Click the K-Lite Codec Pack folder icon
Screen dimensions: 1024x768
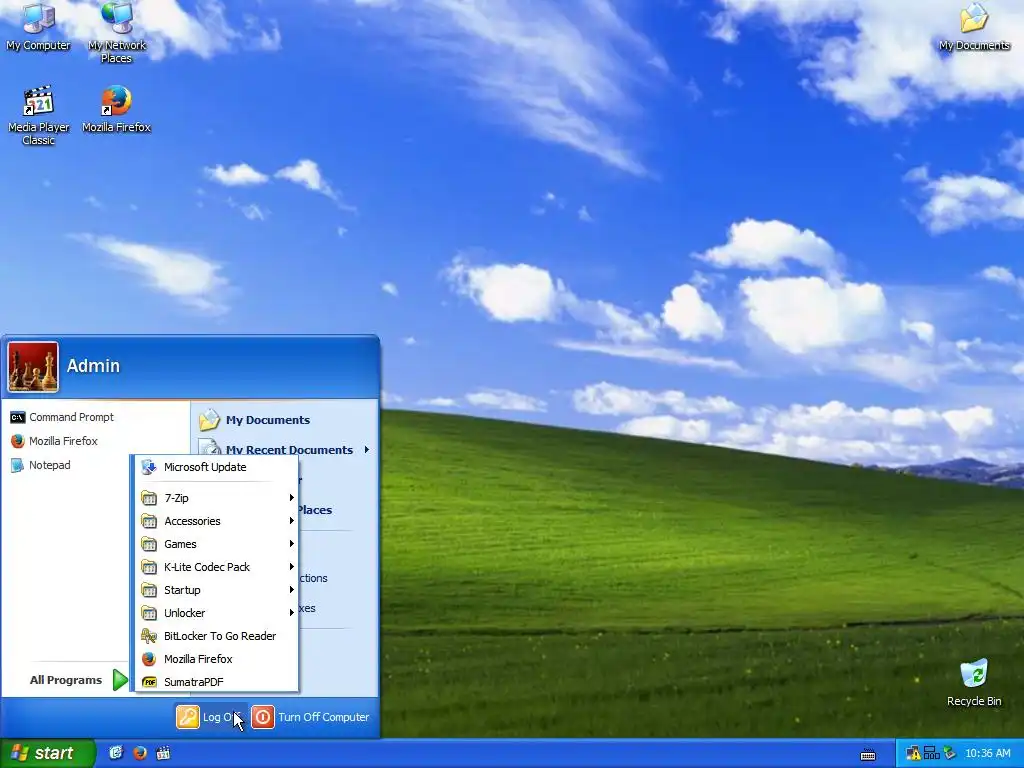(149, 567)
